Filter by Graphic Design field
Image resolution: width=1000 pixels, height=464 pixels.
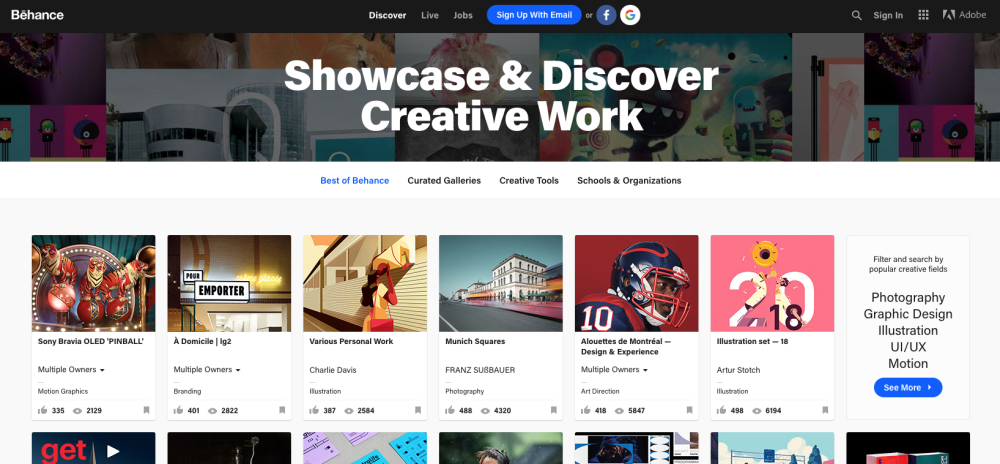point(908,314)
